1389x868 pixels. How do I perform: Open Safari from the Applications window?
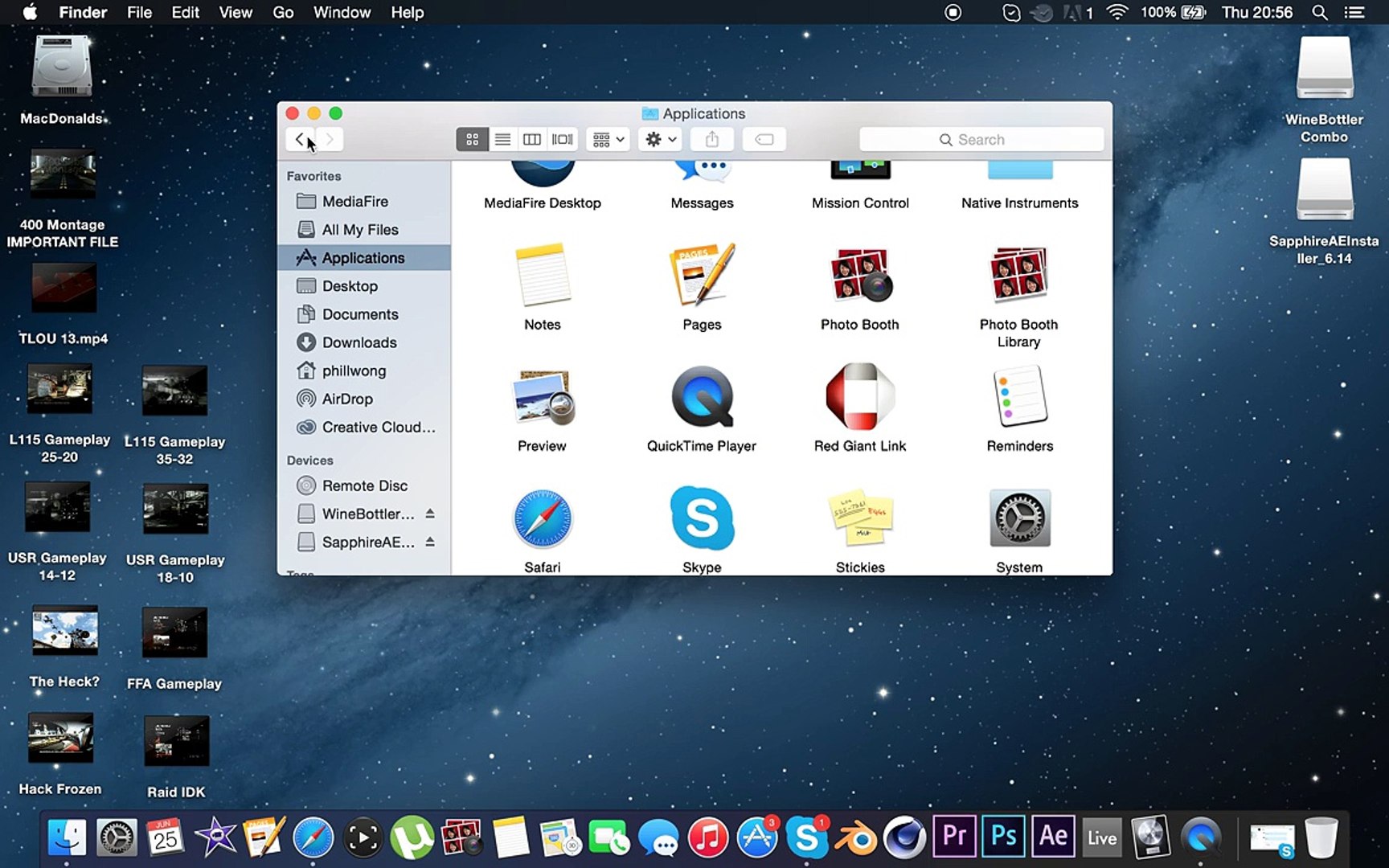tap(543, 518)
